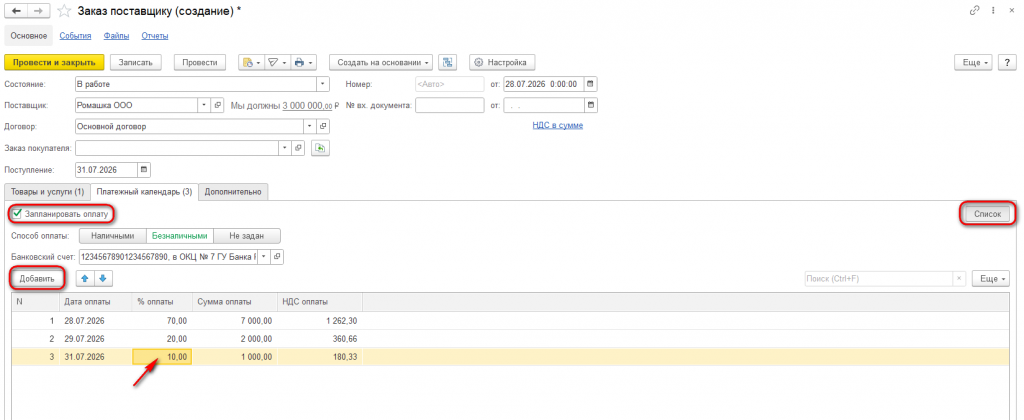
Task: Select the 1 262,30 VAT cell
Action: tap(319, 321)
